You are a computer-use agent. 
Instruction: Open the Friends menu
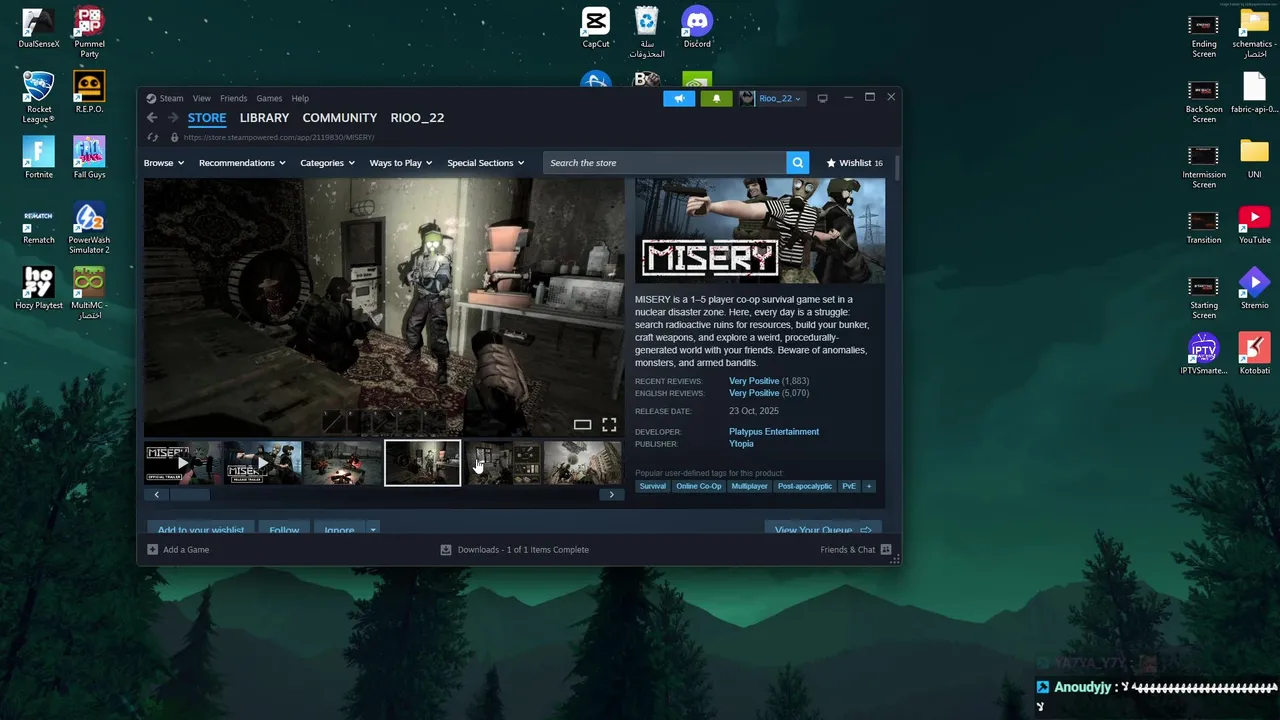click(233, 98)
